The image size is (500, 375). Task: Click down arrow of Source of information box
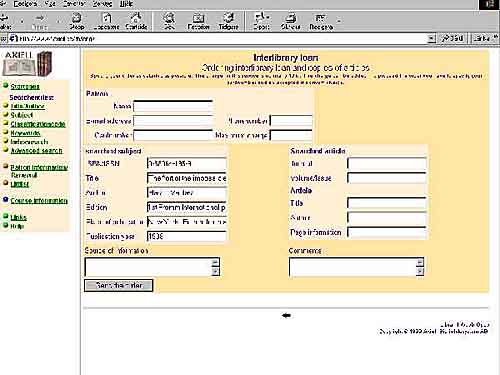(215, 272)
